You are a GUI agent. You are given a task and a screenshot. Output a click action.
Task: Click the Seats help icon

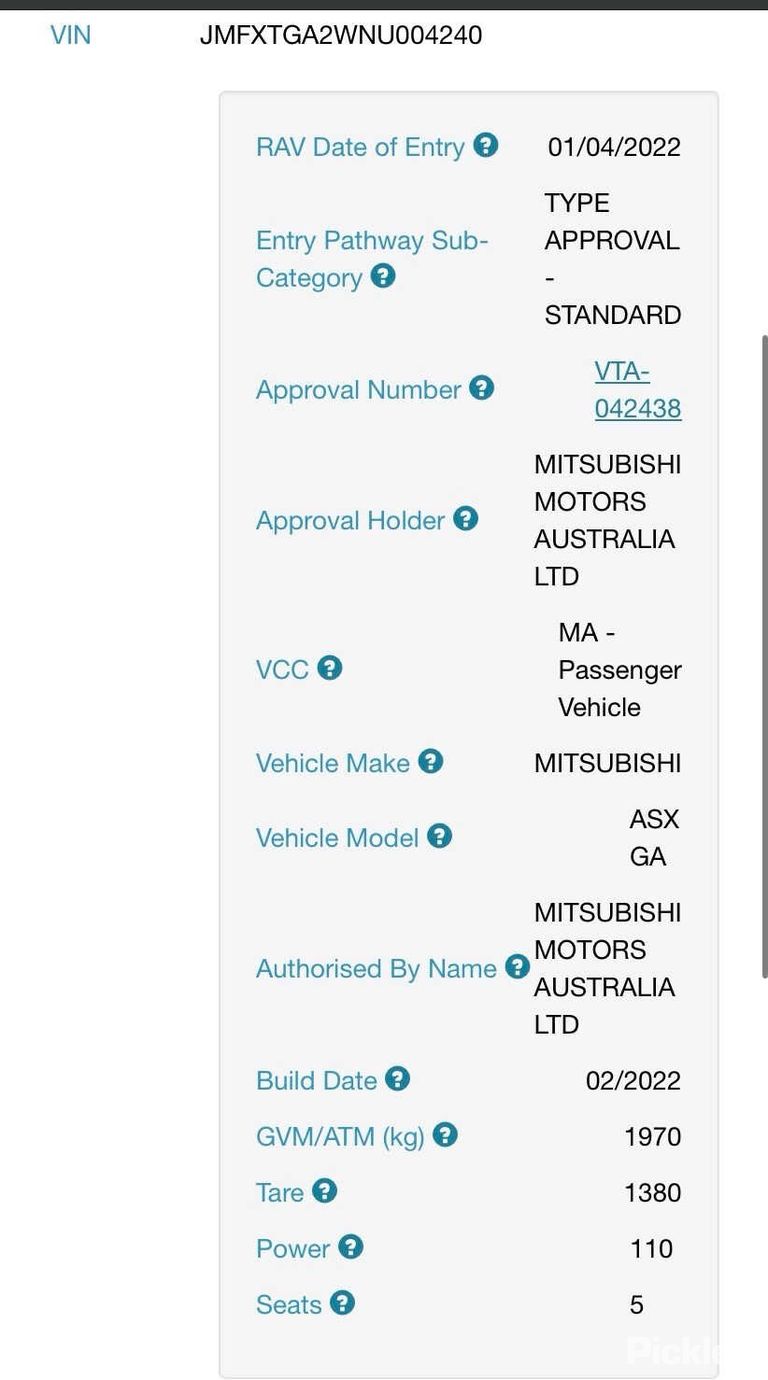(x=343, y=1302)
